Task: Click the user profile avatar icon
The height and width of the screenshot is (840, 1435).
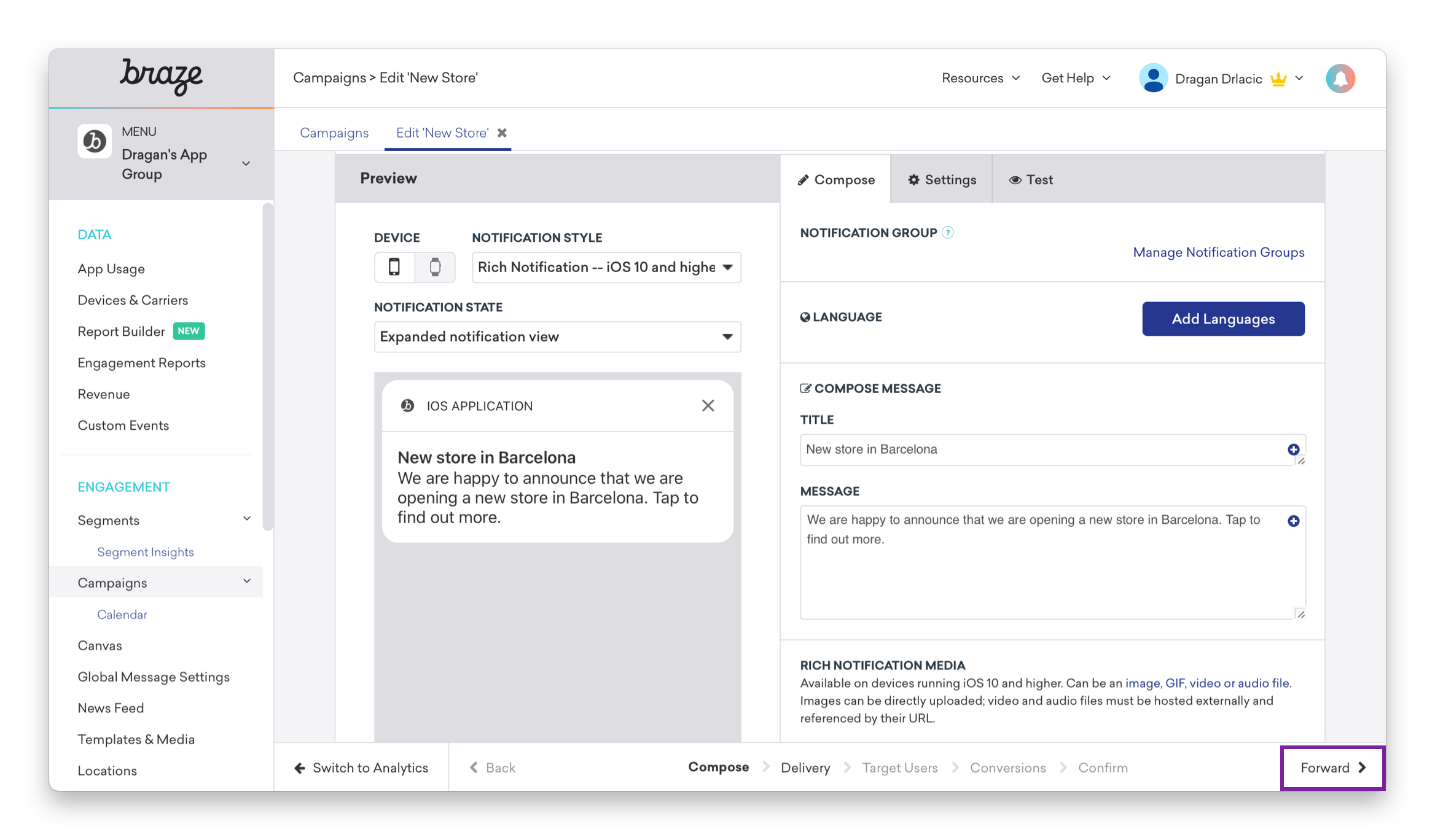Action: [1153, 79]
